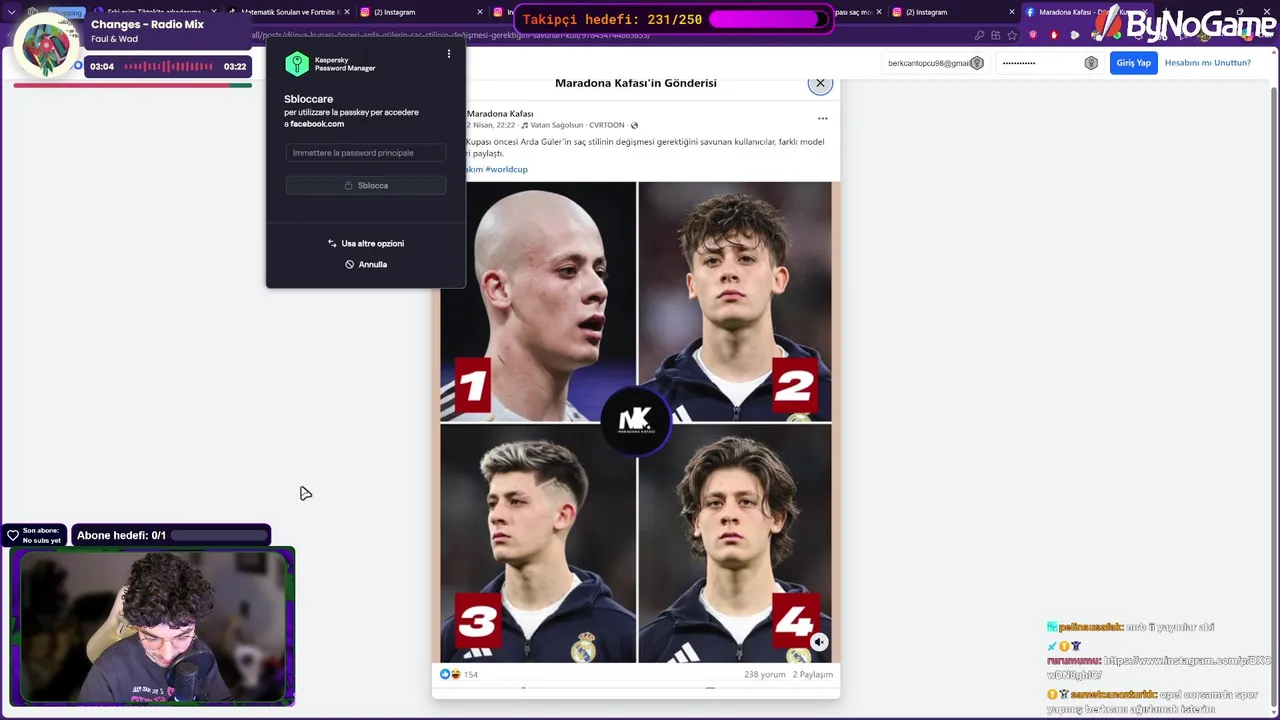Open the Kaspersky Password Manager three-dot menu
Viewport: 1280px width, 720px height.
tap(448, 54)
